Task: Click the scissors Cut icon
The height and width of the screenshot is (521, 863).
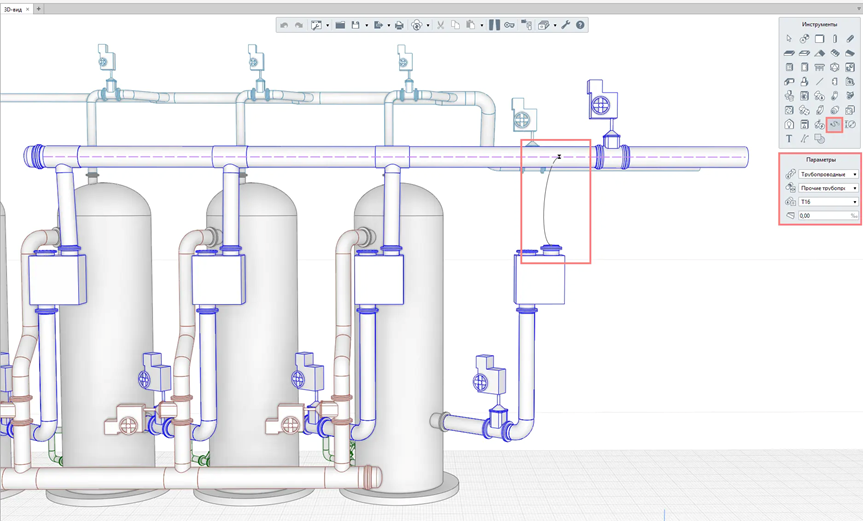Action: coord(440,25)
